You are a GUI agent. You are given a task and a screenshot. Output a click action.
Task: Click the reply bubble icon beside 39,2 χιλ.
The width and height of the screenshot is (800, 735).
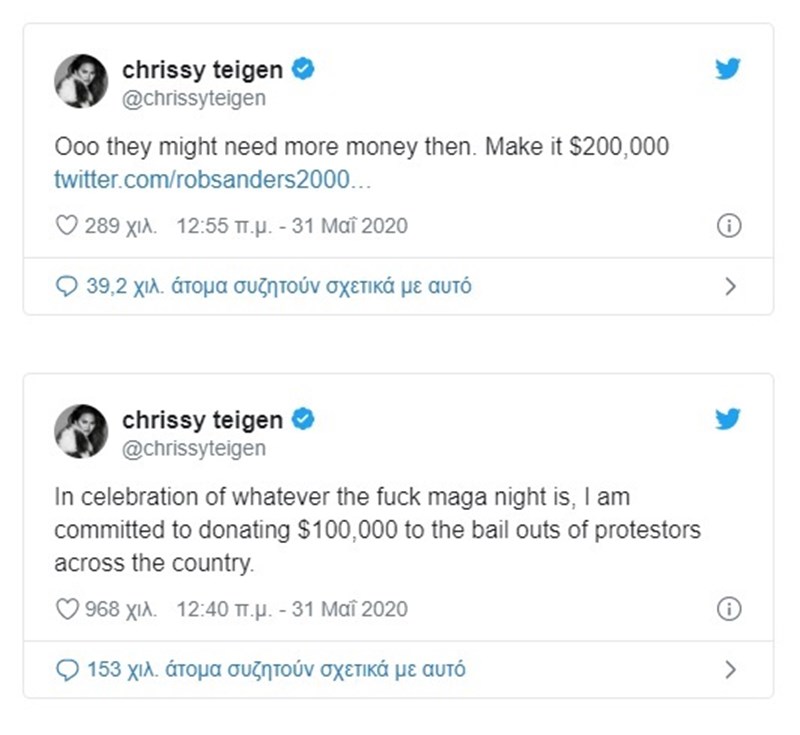click(x=67, y=287)
